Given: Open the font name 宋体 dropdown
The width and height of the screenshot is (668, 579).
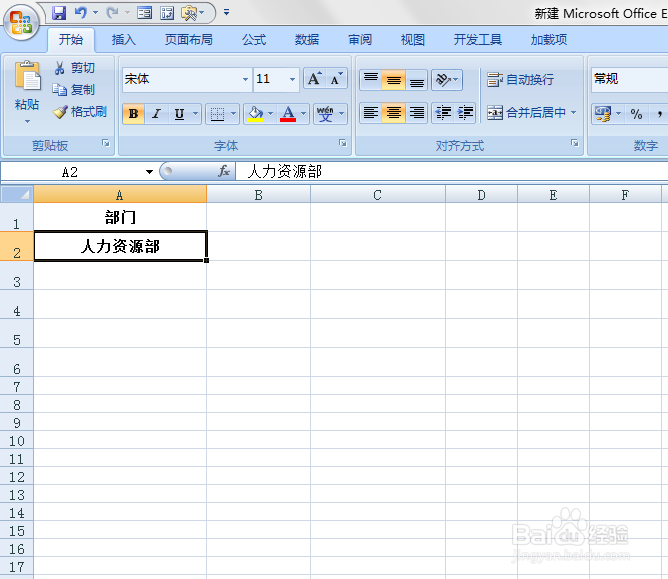Looking at the screenshot, I should coord(245,79).
